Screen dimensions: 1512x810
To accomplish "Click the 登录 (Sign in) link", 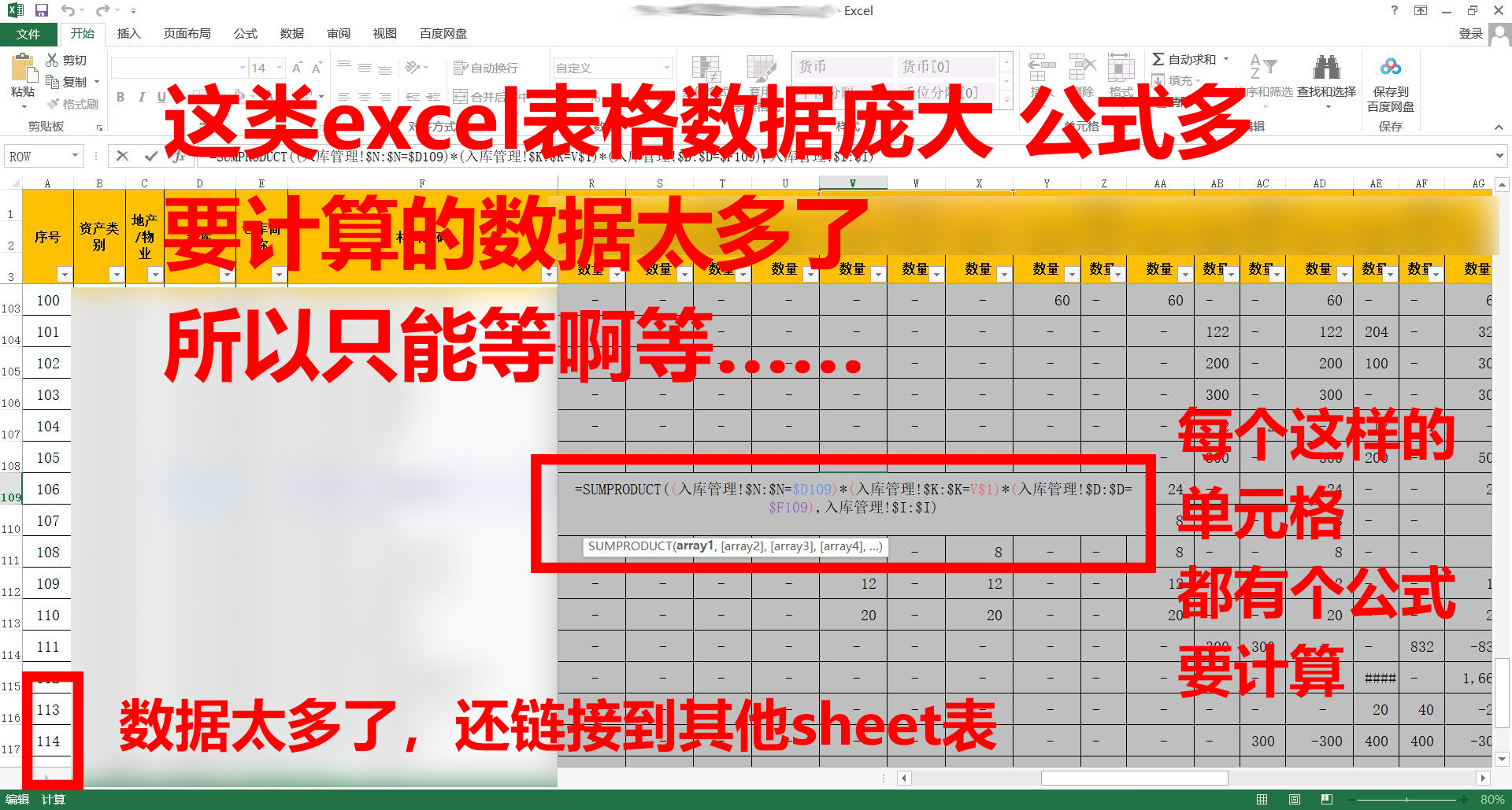I will pyautogui.click(x=1470, y=34).
